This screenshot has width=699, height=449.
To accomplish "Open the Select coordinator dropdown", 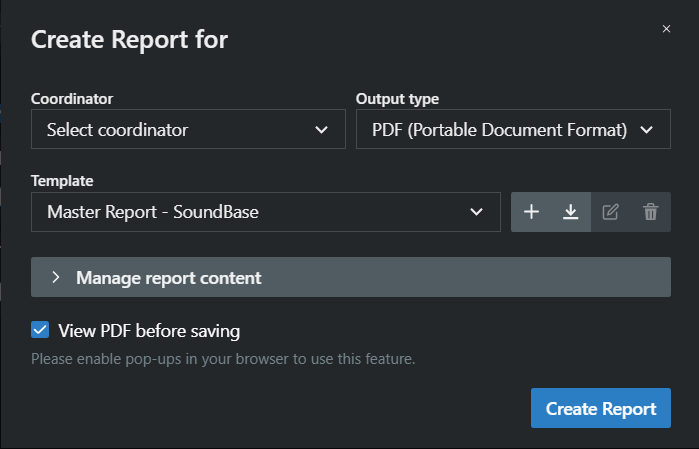I will pos(188,129).
